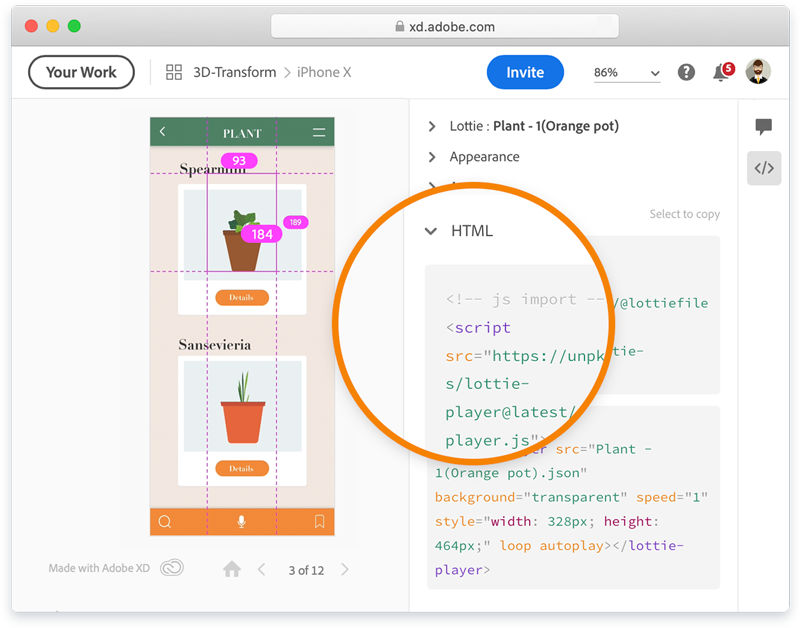Image resolution: width=800 pixels, height=628 pixels.
Task: Click the Invite button
Action: click(525, 72)
